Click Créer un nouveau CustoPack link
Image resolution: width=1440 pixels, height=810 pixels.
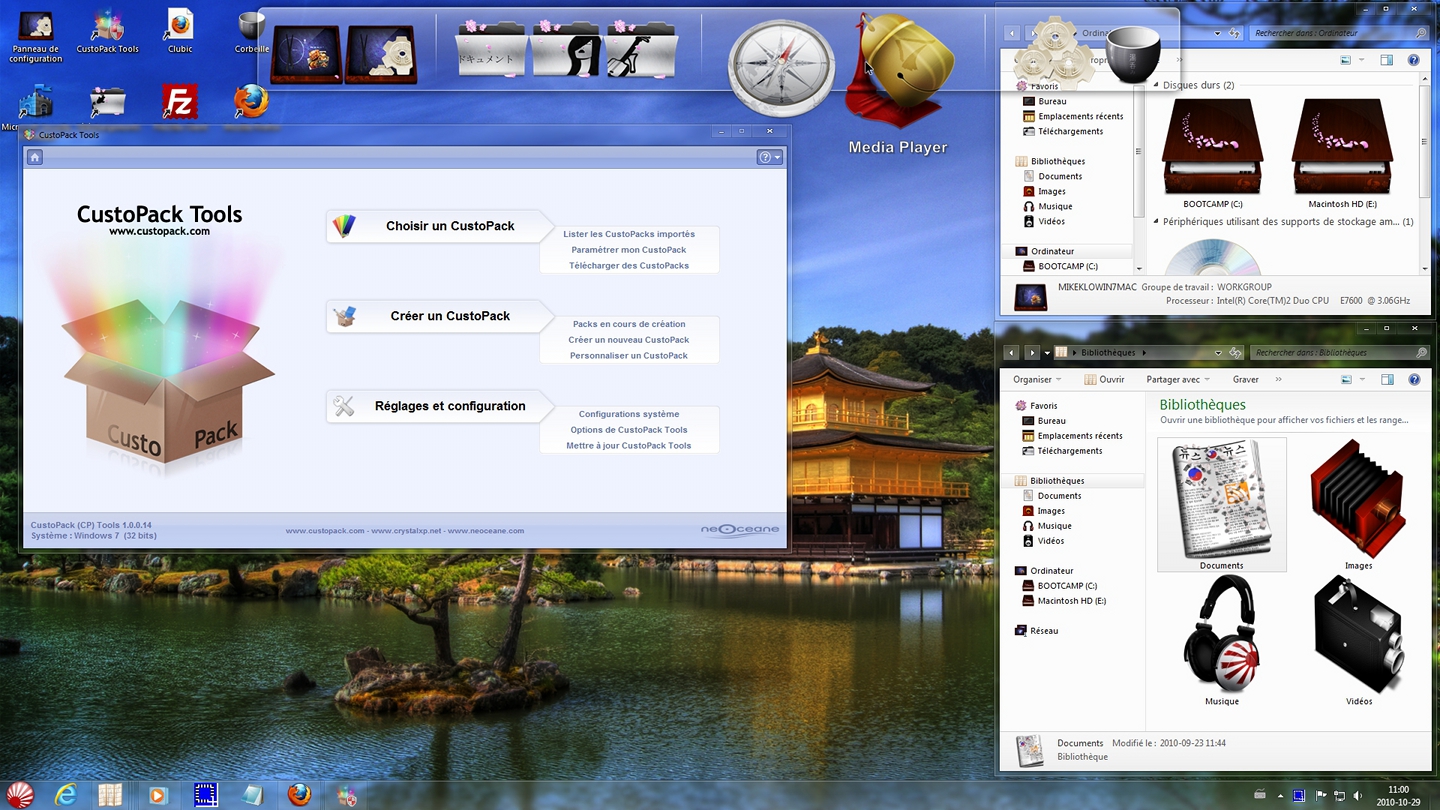pyautogui.click(x=629, y=340)
